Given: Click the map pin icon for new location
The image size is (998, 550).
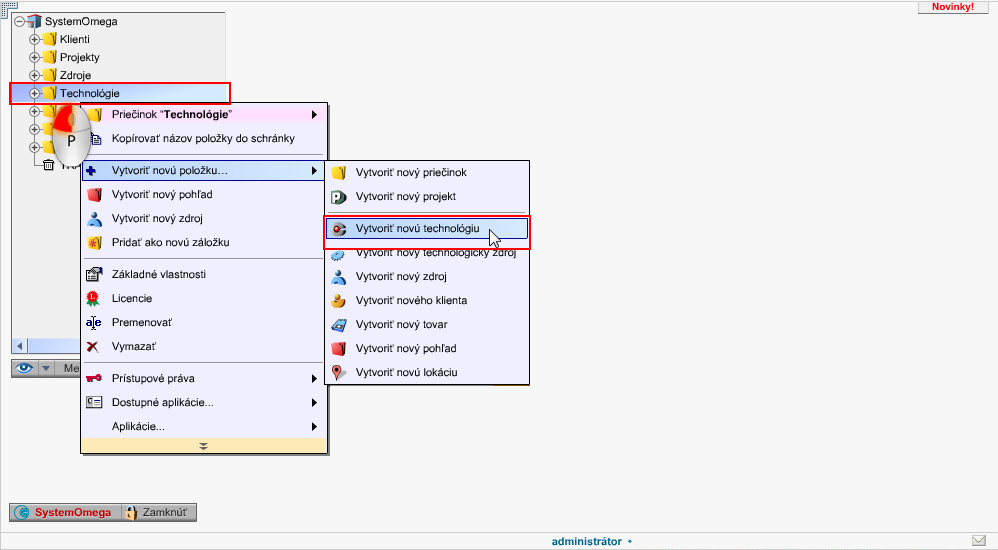Looking at the screenshot, I should [x=339, y=372].
